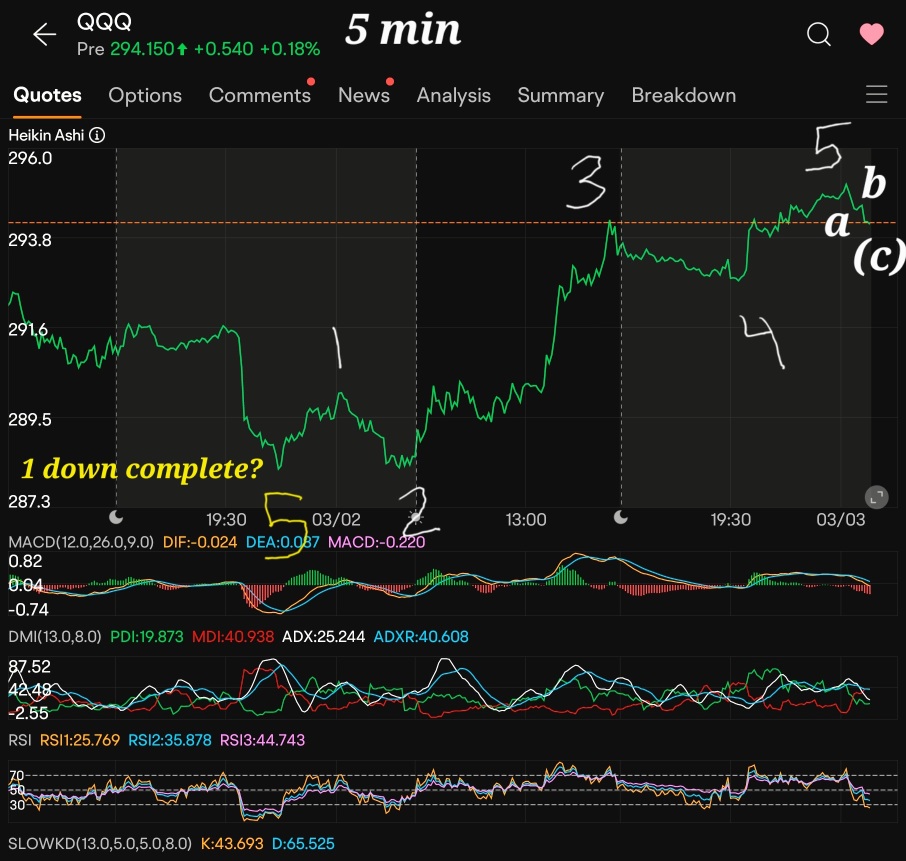Tap the MACD:-0.220 value
Viewport: 906px width, 861px height.
377,542
